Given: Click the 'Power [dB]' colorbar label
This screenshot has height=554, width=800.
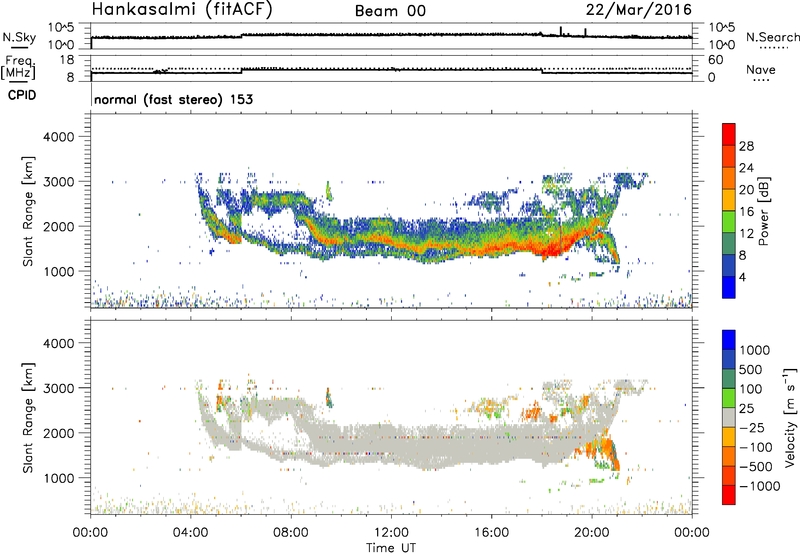Looking at the screenshot, I should pyautogui.click(x=763, y=211).
